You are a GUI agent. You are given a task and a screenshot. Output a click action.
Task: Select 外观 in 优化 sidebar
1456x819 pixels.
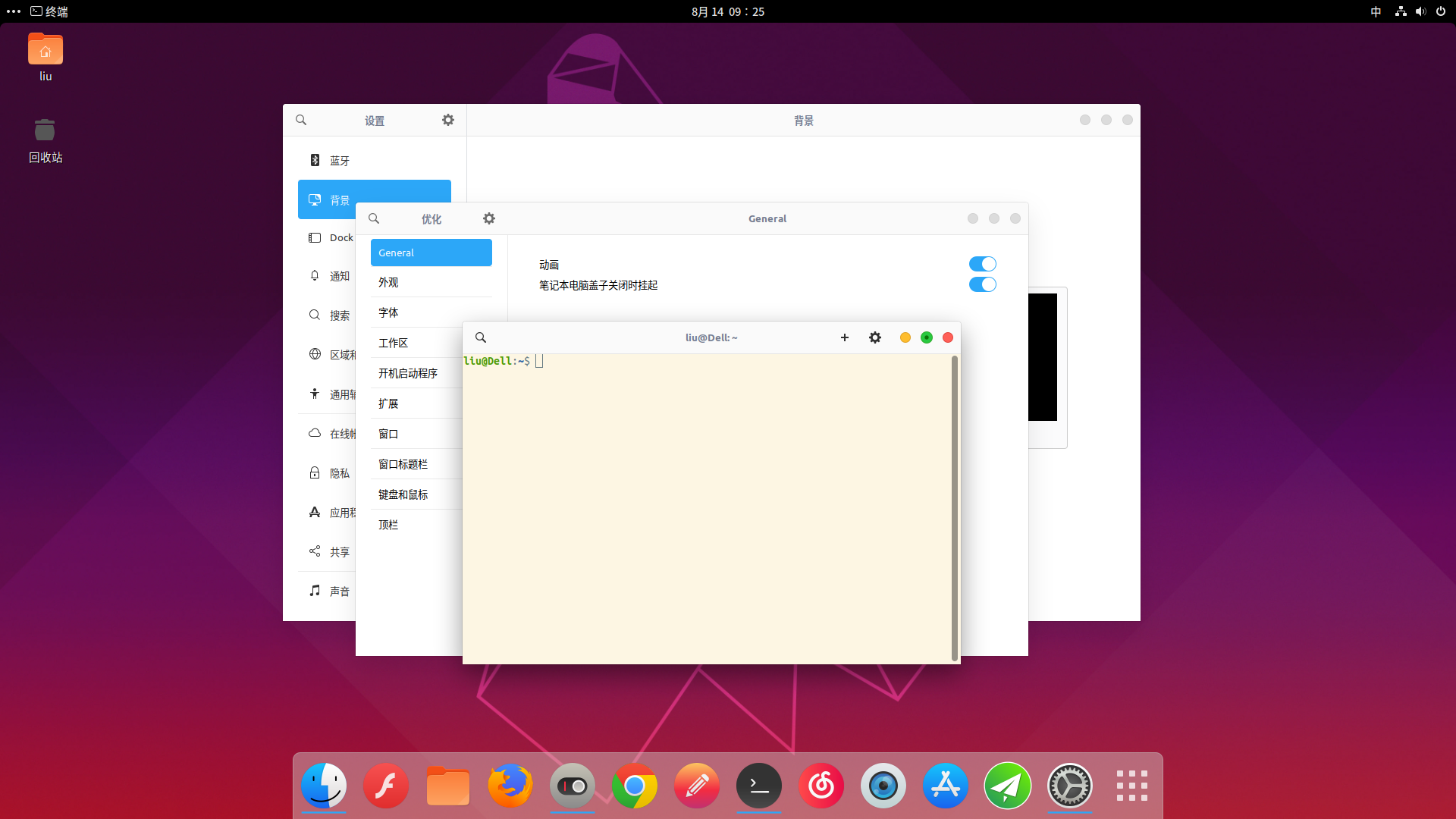coord(431,282)
